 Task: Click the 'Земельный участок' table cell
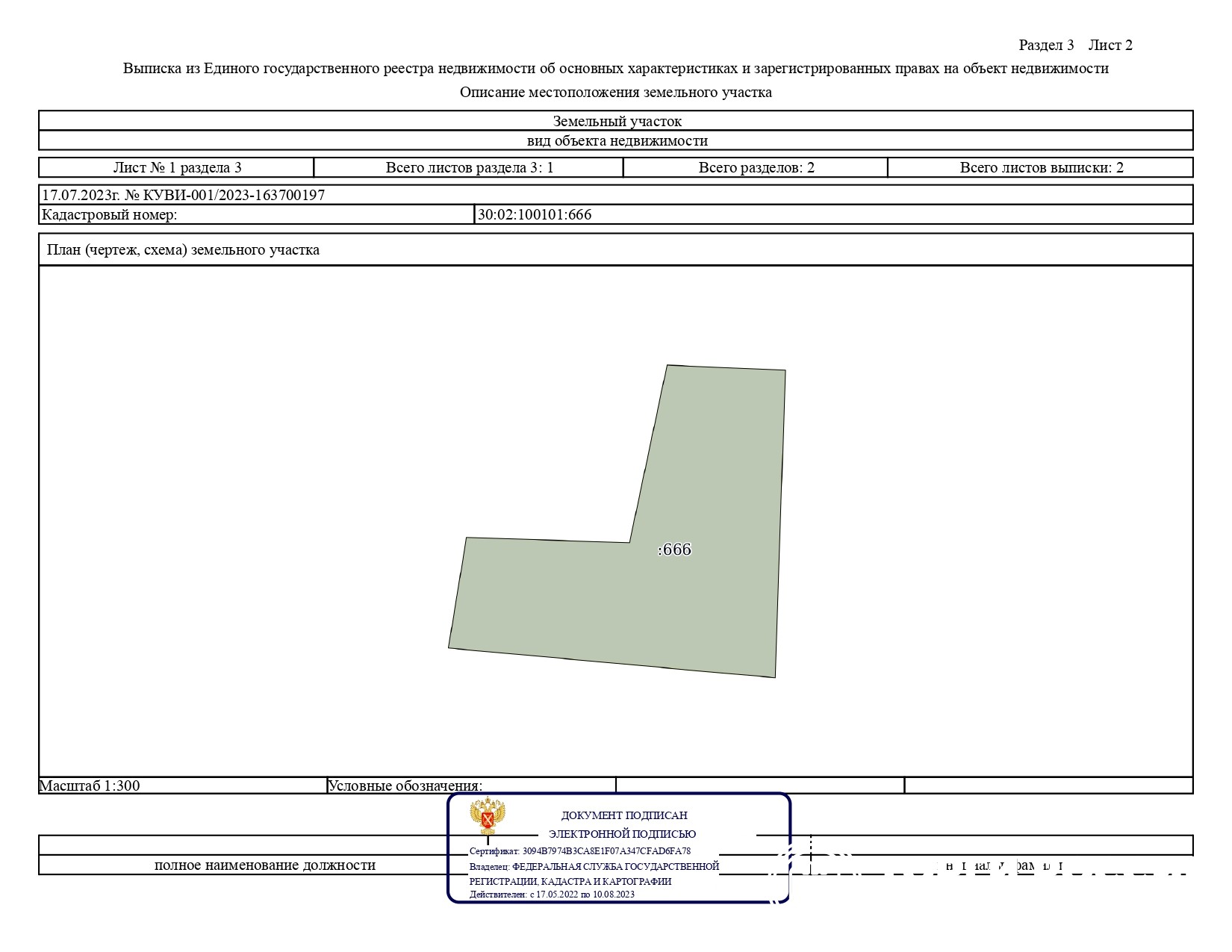click(x=616, y=121)
